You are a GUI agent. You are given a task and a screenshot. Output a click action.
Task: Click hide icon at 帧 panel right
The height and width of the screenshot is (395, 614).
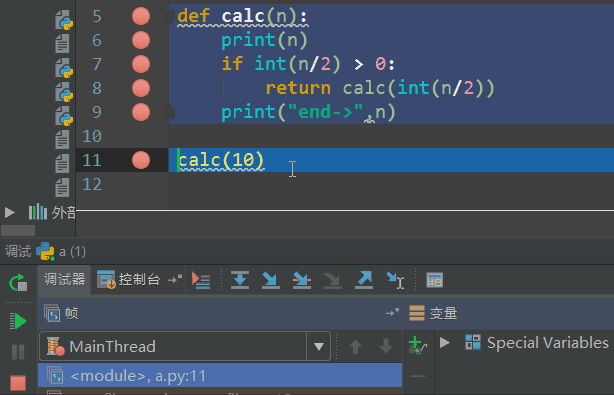pos(392,312)
